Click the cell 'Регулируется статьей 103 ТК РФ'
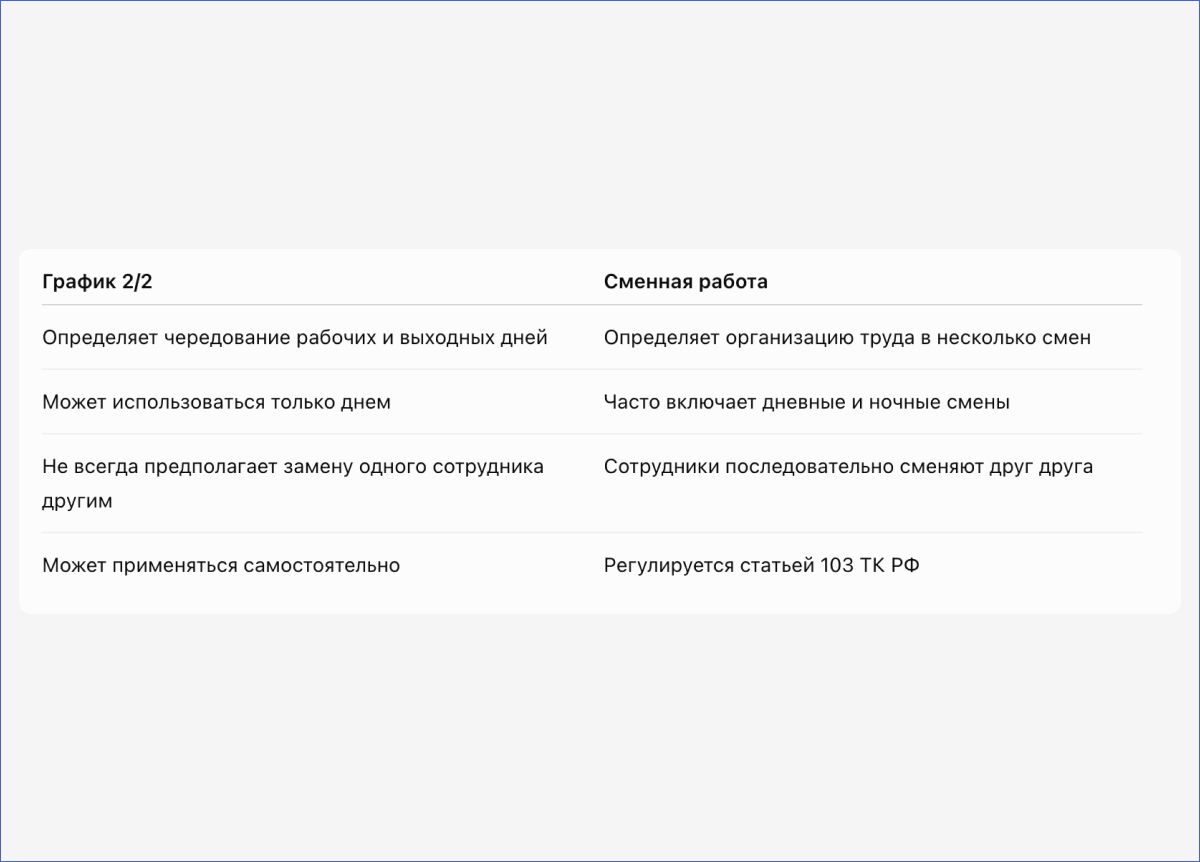The width and height of the screenshot is (1200, 862). (x=762, y=566)
